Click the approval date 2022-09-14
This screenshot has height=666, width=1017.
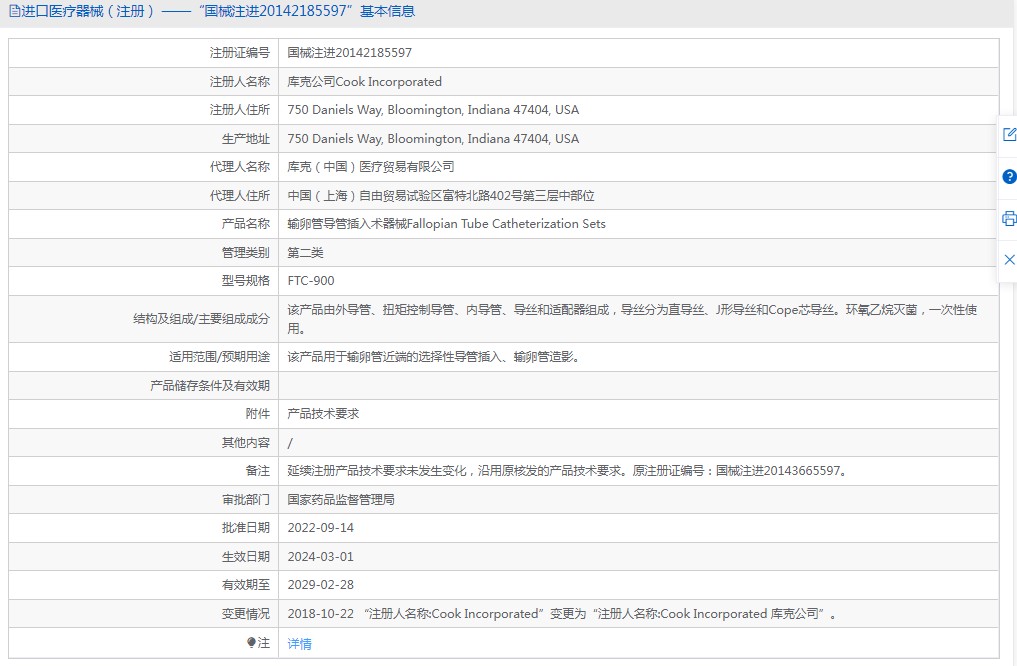coord(320,528)
